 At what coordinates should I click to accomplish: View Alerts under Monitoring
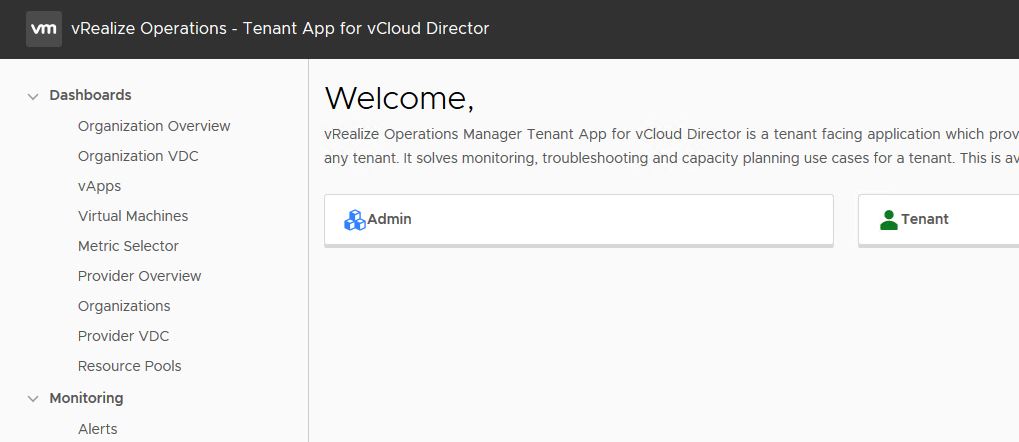tap(97, 429)
